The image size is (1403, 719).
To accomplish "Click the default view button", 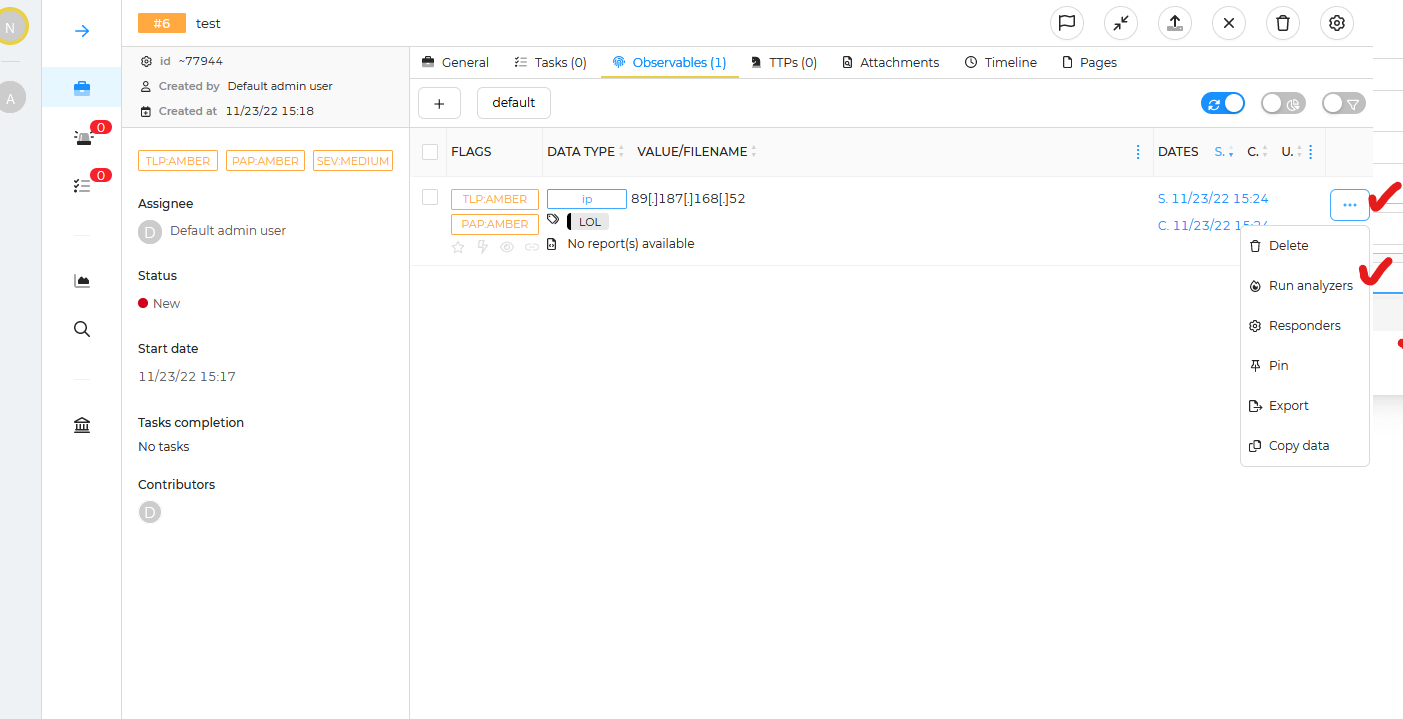I will (513, 103).
